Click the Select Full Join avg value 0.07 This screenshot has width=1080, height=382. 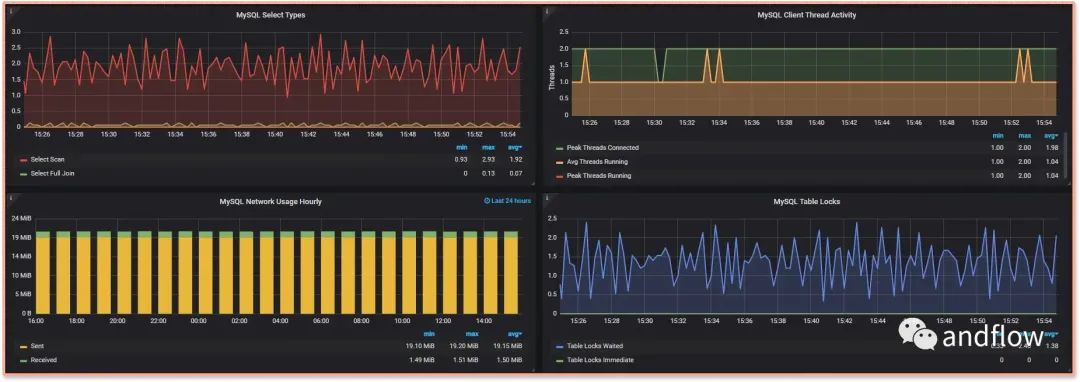pyautogui.click(x=515, y=173)
